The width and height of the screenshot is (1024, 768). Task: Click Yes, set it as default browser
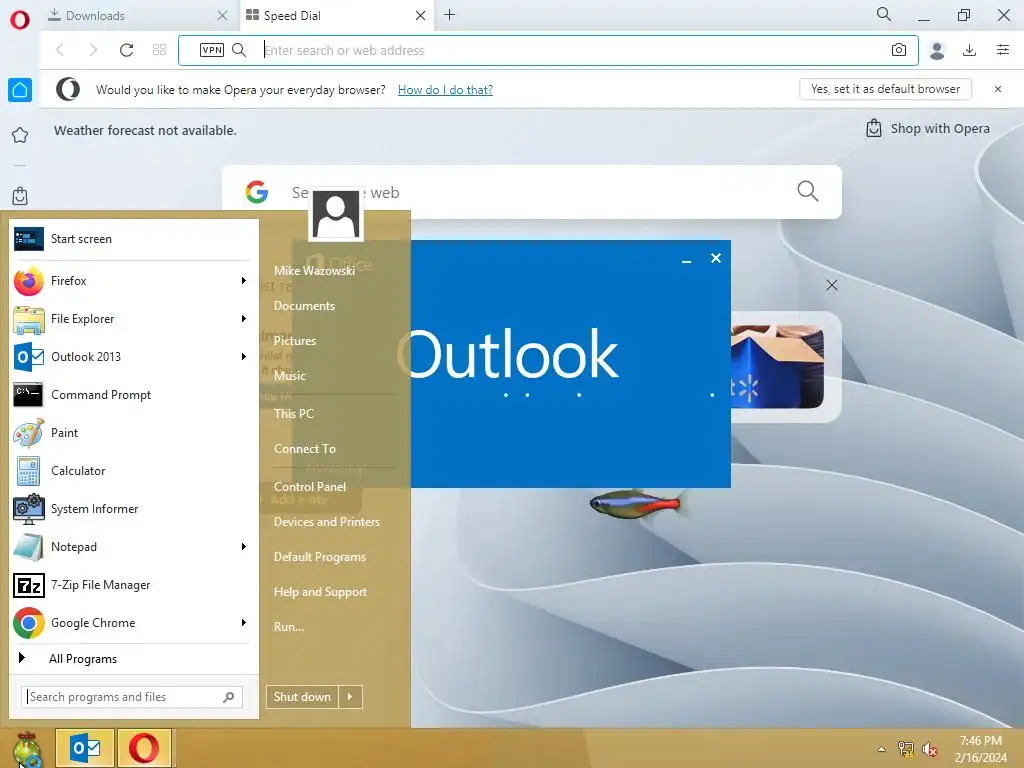(x=886, y=89)
